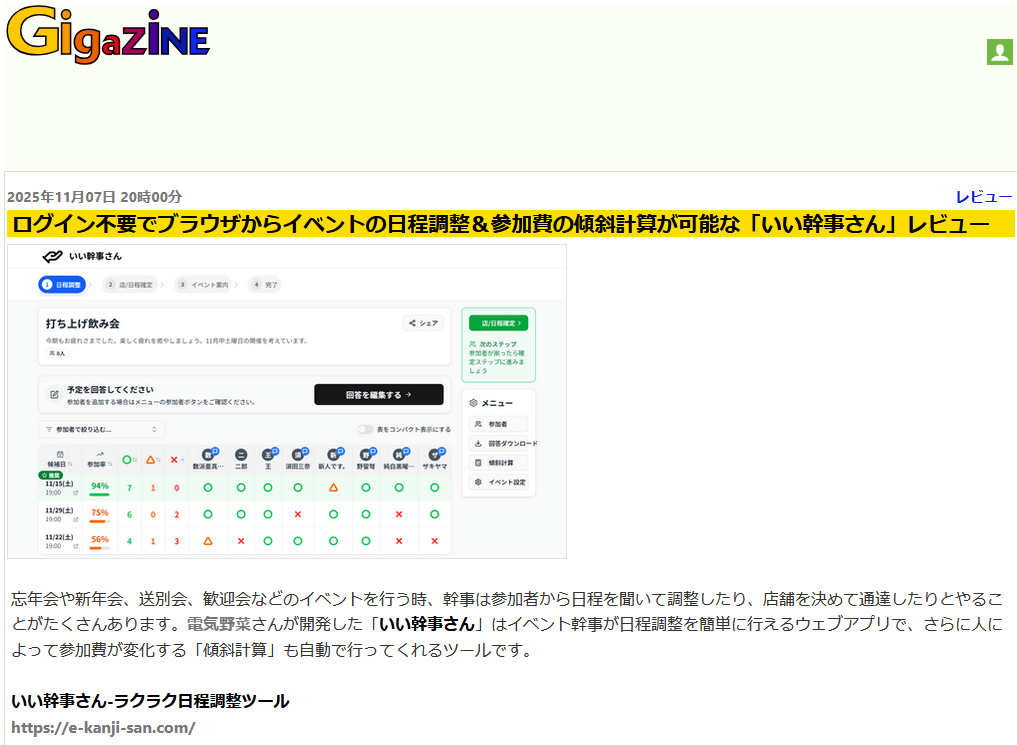Open the https://e-kanji-san.com/ link
This screenshot has width=1017, height=745.
point(103,727)
